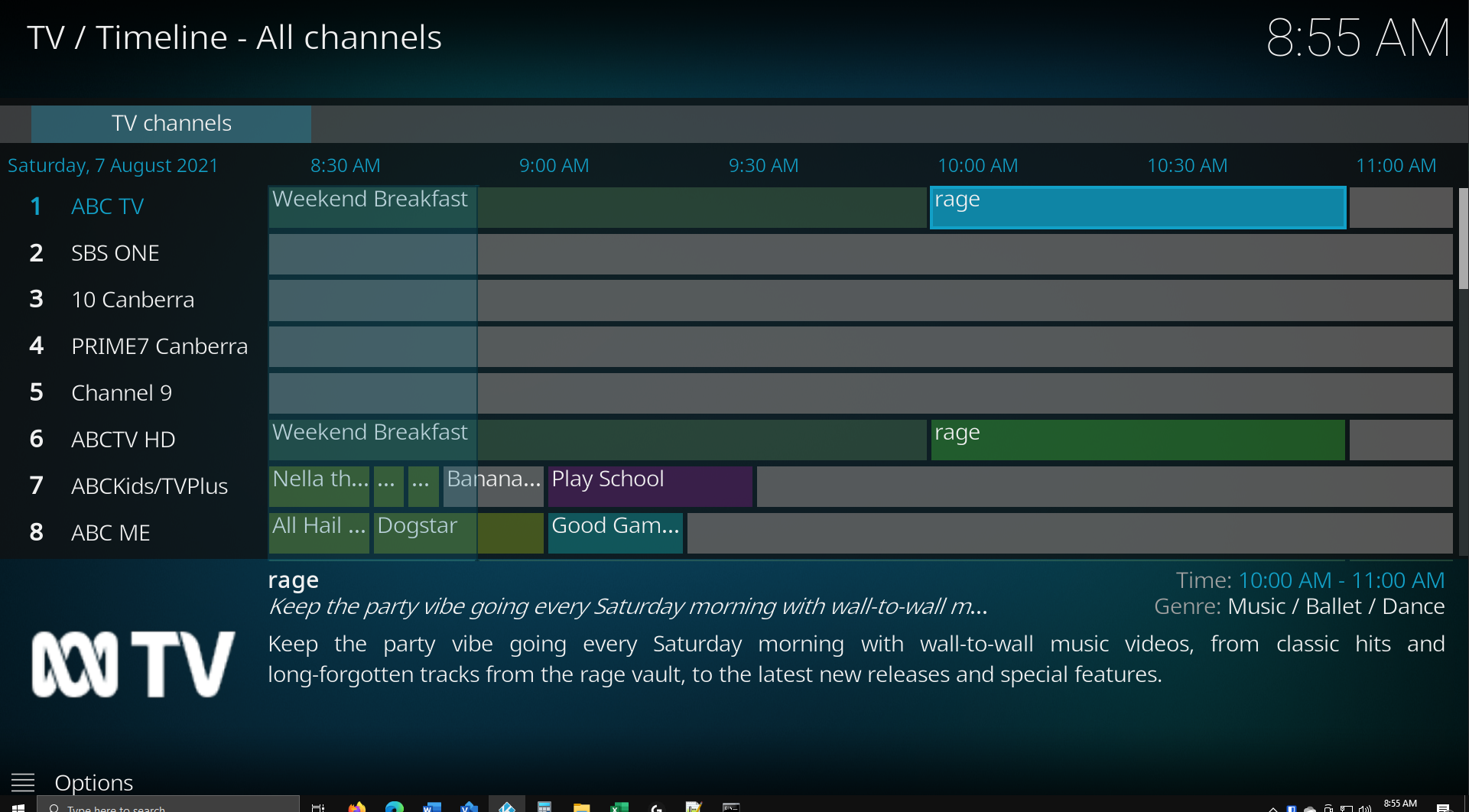Click the 9:00 AM timeline marker
Screen dimensions: 1469x812
point(554,166)
